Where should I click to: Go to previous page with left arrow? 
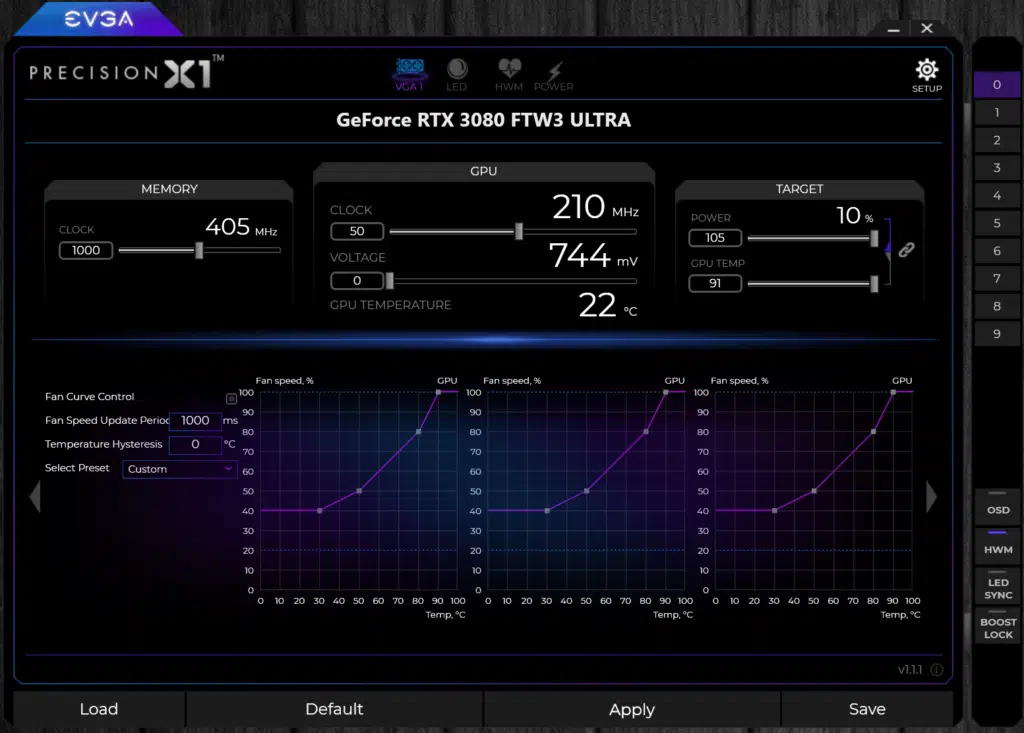click(35, 497)
